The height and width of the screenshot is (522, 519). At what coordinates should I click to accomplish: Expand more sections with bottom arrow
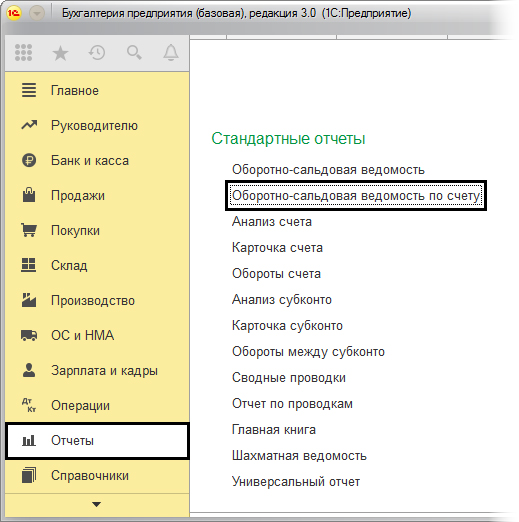97,504
